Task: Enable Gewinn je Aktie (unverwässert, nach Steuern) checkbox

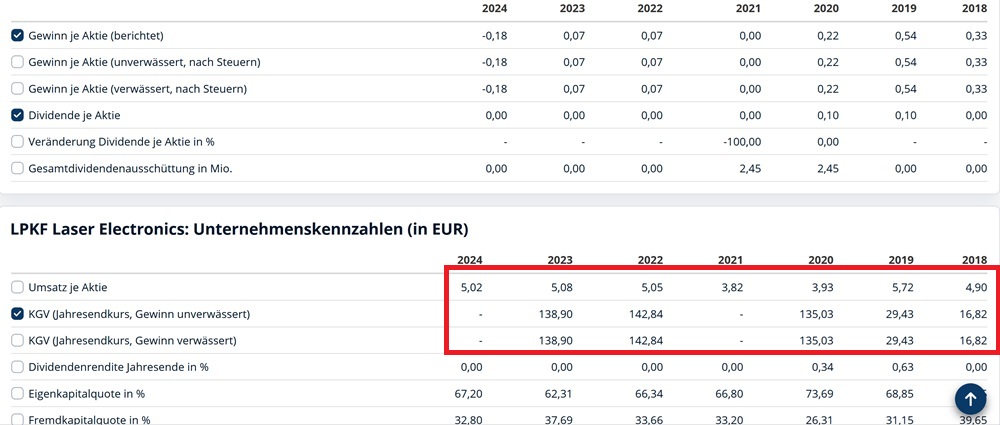Action: click(17, 62)
